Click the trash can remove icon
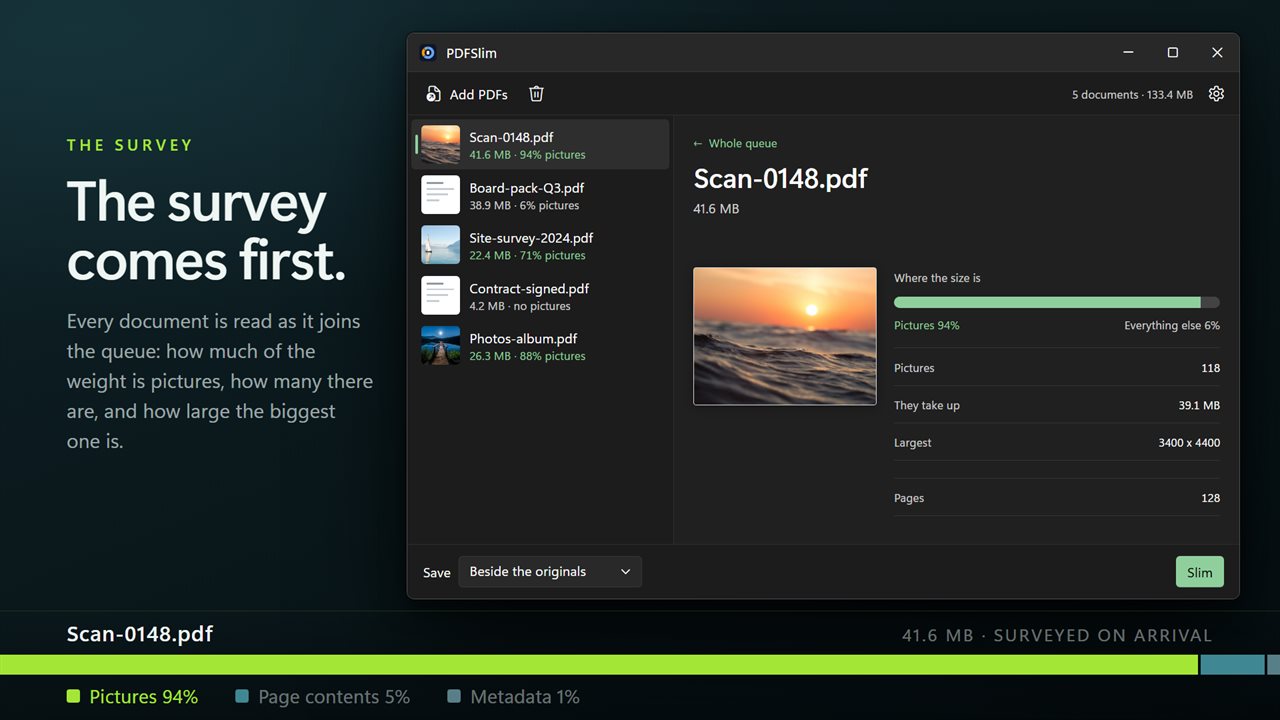The image size is (1280, 720). 536,94
